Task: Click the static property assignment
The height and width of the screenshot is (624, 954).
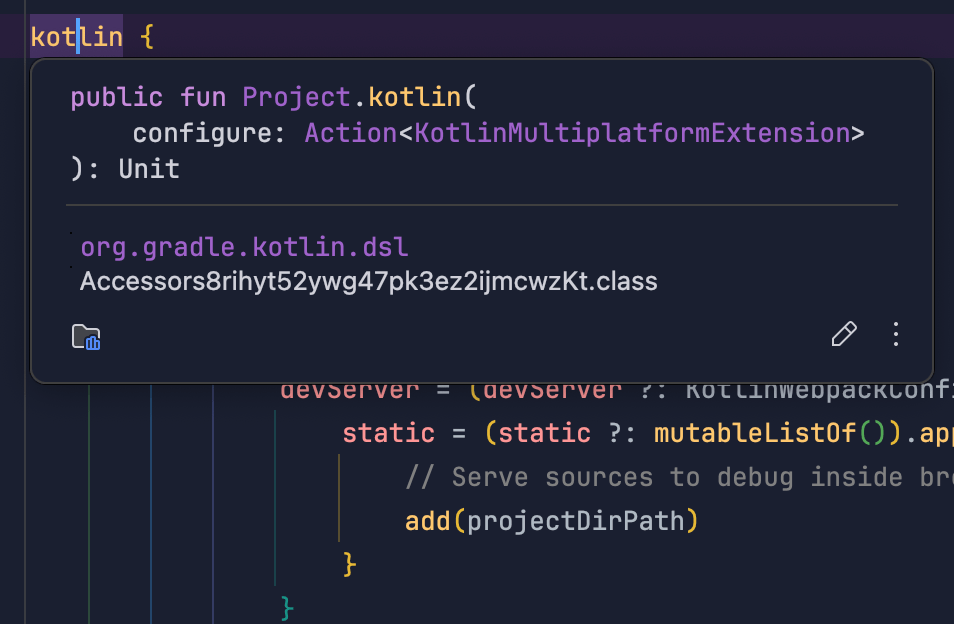Action: point(388,432)
